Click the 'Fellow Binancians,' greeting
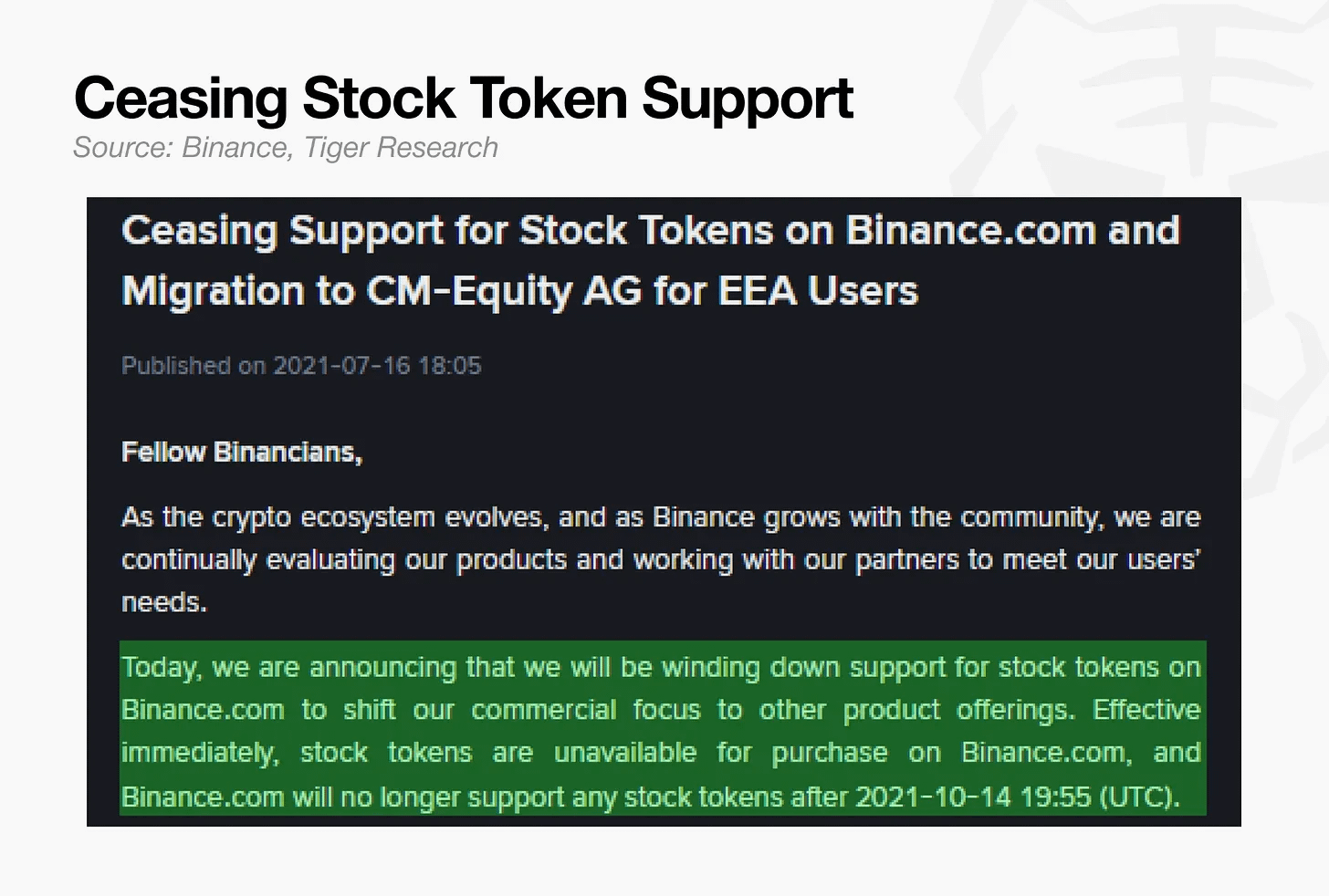The image size is (1329, 896). click(242, 453)
